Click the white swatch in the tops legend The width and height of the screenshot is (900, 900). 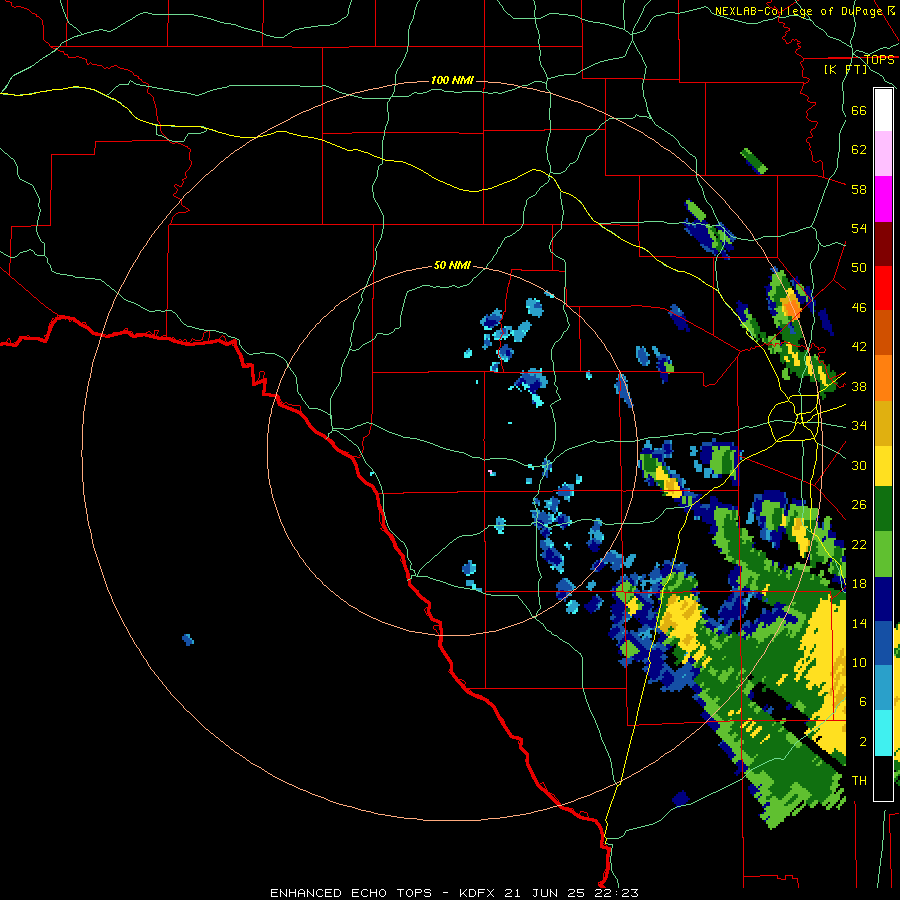pos(883,110)
